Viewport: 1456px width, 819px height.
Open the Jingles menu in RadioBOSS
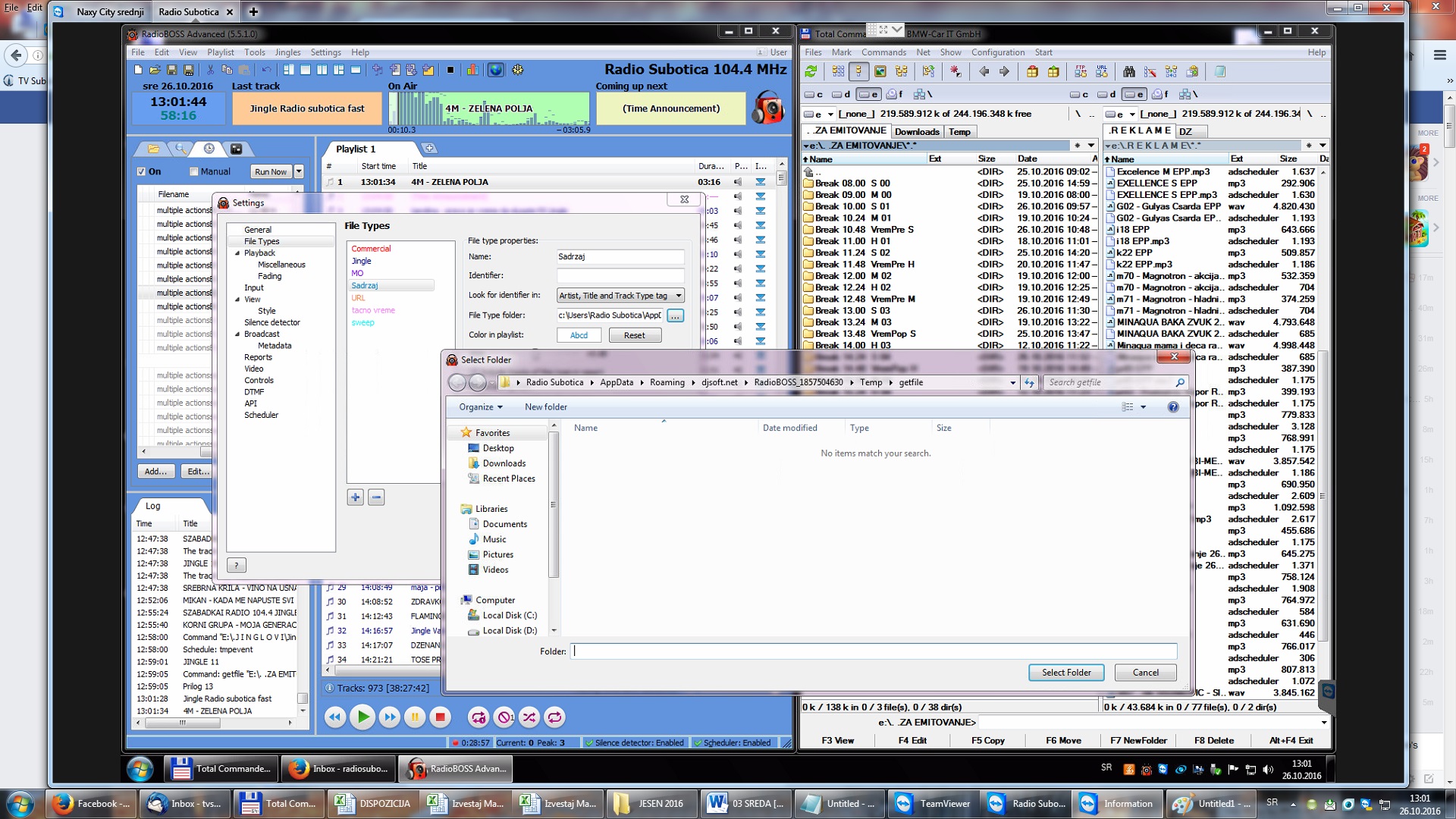(287, 52)
